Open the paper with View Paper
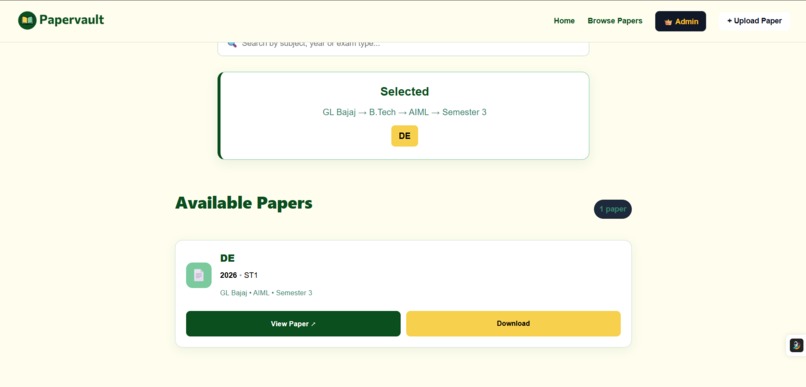Image resolution: width=806 pixels, height=387 pixels. click(293, 324)
